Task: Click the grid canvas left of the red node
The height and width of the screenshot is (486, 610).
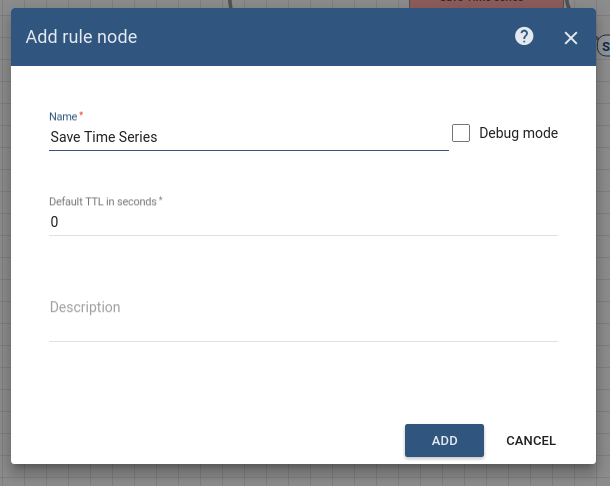Action: coord(320,4)
